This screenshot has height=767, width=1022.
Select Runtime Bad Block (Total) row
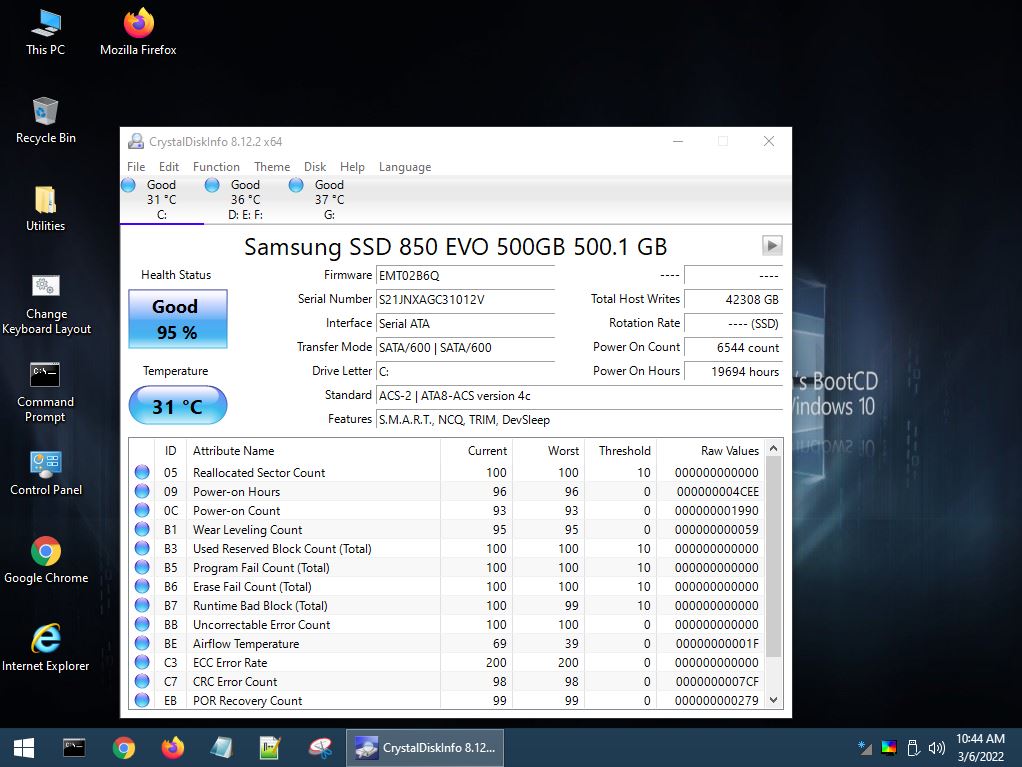tap(447, 605)
